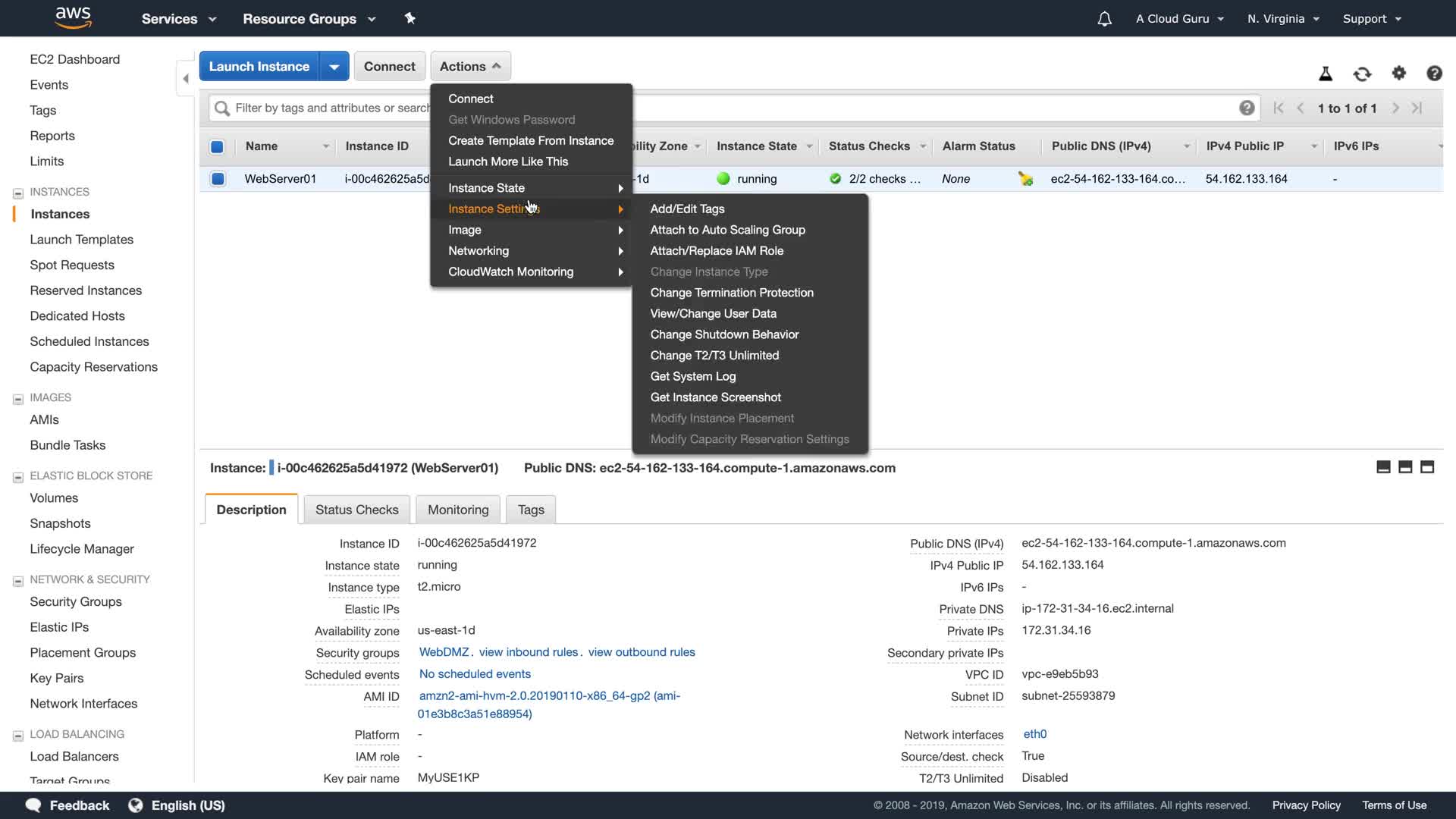Click the notifications bell icon
1456x819 pixels.
pyautogui.click(x=1104, y=19)
